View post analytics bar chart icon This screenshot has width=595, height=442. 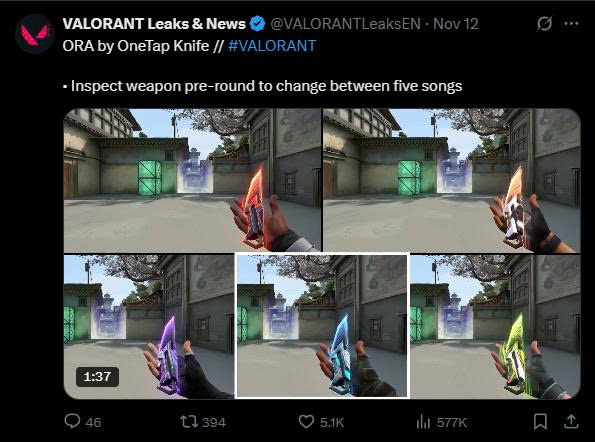(423, 422)
